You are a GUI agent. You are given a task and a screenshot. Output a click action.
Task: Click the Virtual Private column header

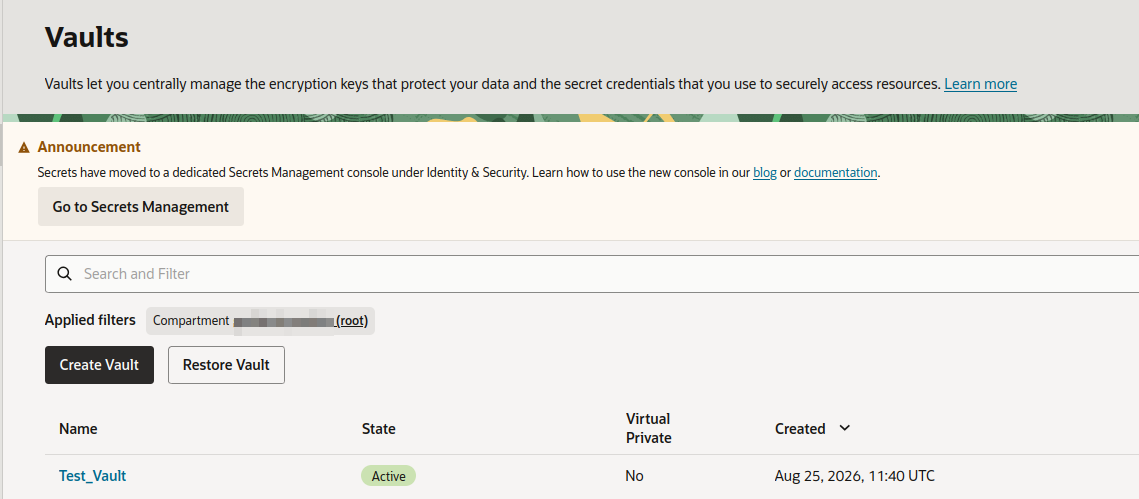[x=648, y=429]
